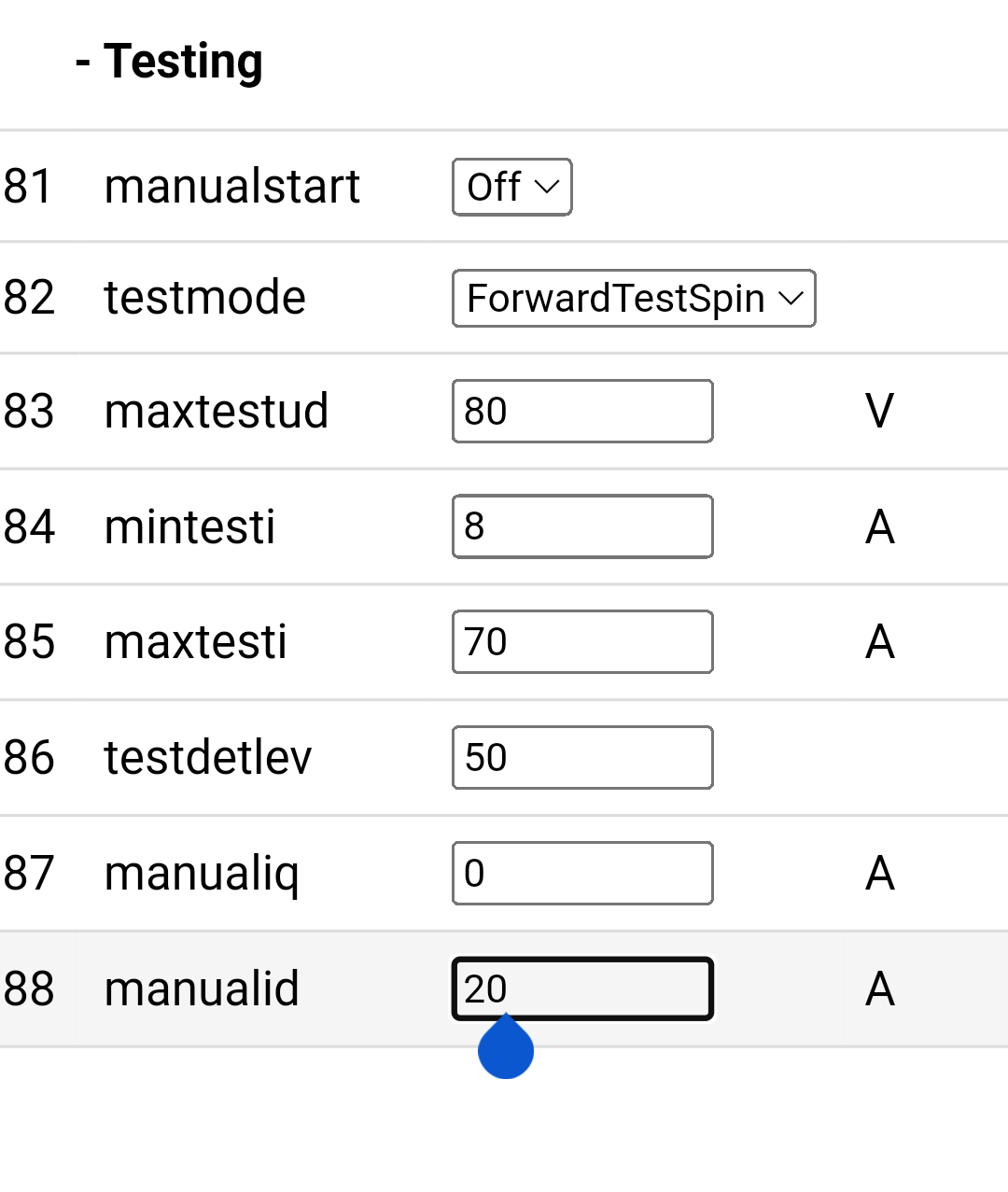
Task: Click the maxtesti field showing 70
Action: click(582, 642)
